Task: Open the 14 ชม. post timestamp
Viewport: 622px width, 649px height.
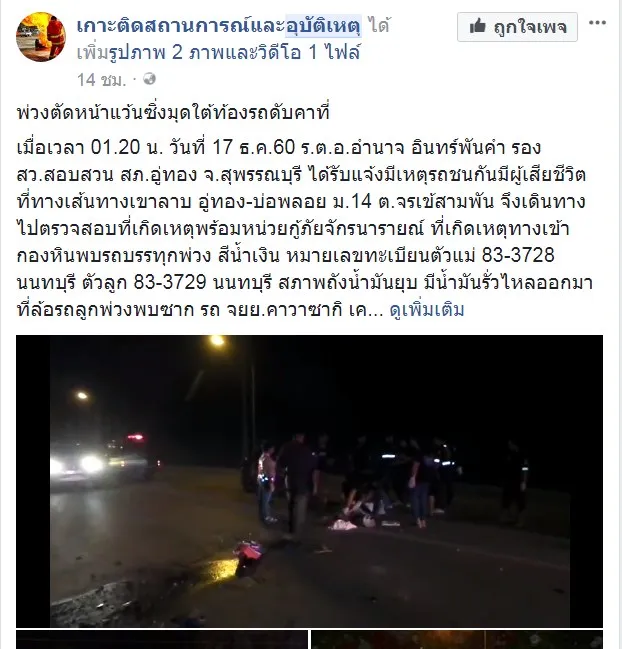Action: (101, 79)
